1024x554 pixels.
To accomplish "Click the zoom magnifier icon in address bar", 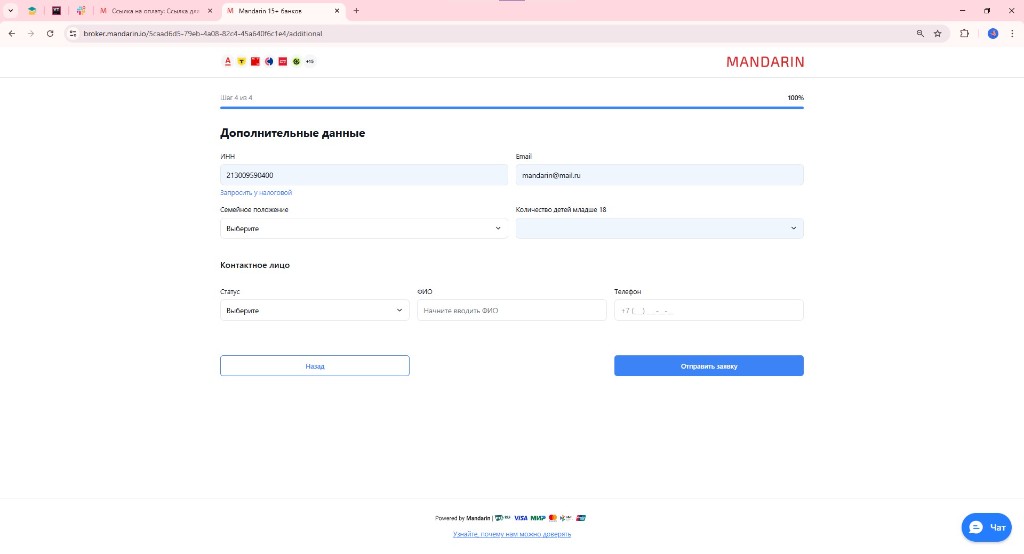I will click(920, 33).
